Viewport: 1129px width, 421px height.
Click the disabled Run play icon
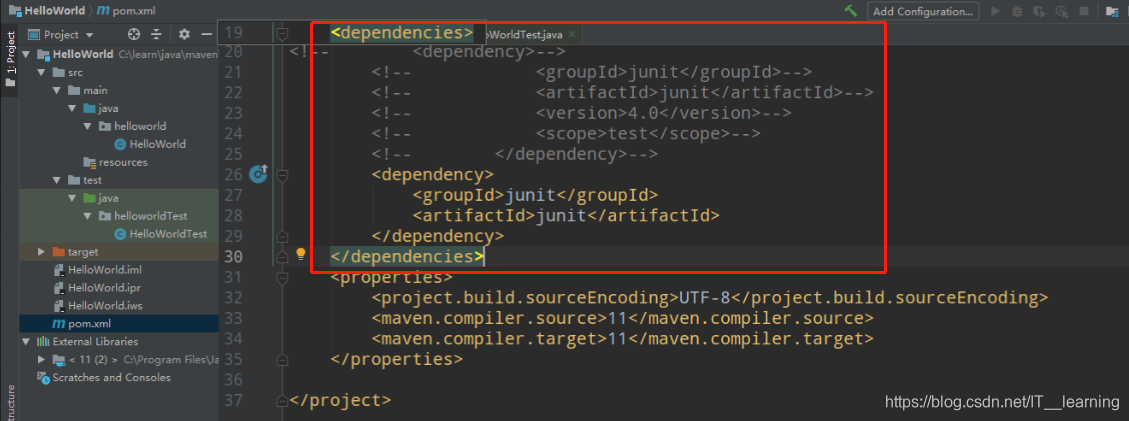coord(996,12)
